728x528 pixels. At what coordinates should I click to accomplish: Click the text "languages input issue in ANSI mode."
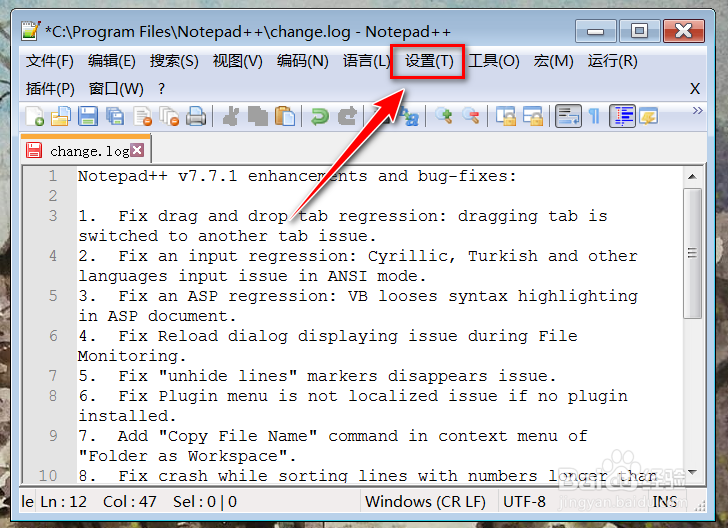tap(252, 276)
